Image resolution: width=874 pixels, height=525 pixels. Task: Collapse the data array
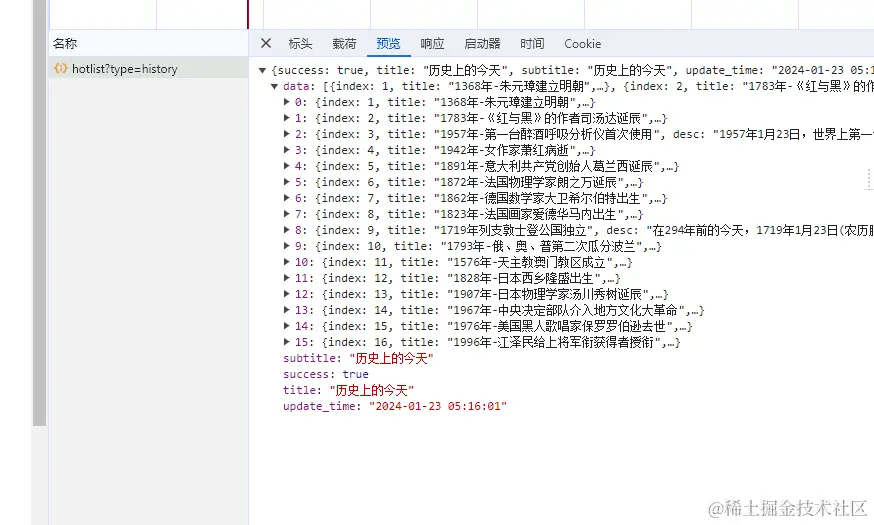[x=274, y=86]
